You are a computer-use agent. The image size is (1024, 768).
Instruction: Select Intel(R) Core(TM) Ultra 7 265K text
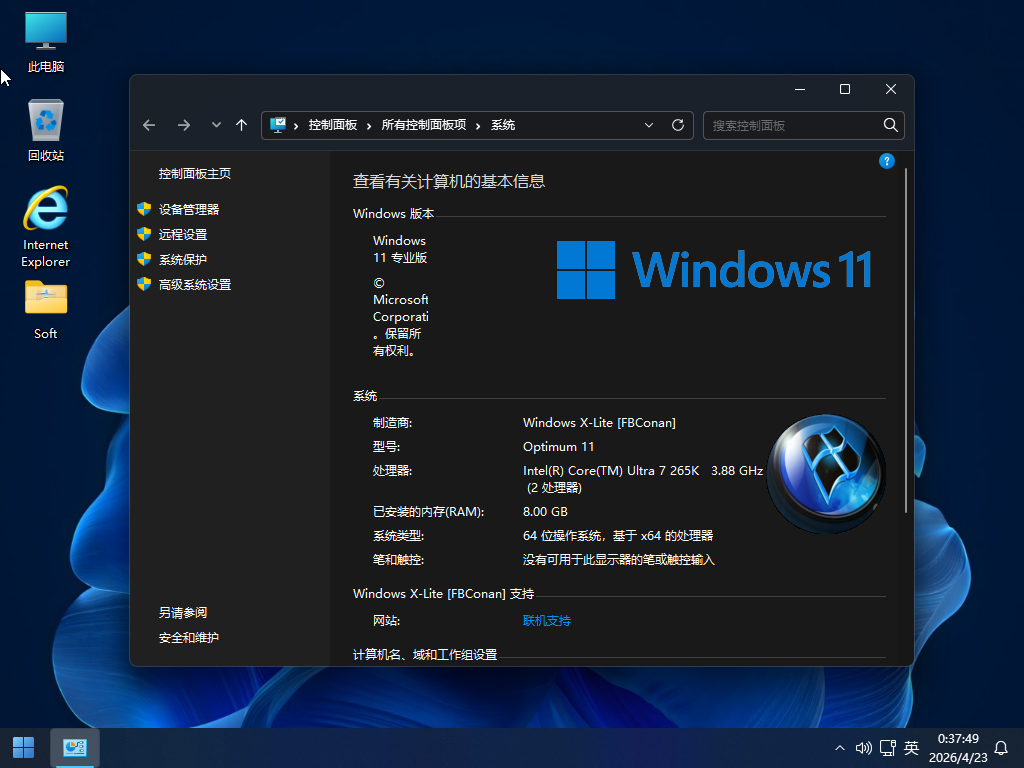tap(611, 470)
